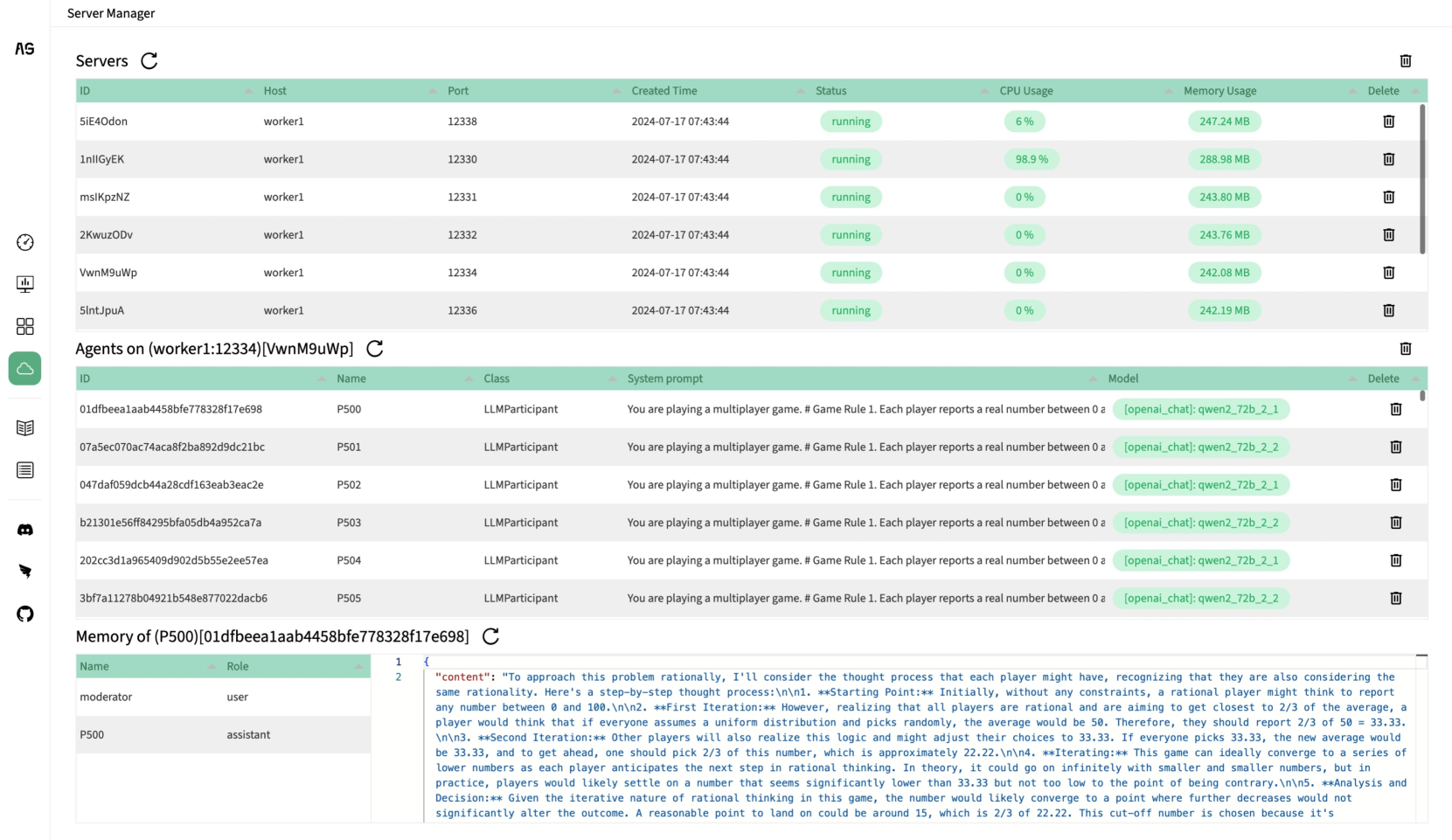
Task: Sort agents by Name column
Action: [x=351, y=378]
